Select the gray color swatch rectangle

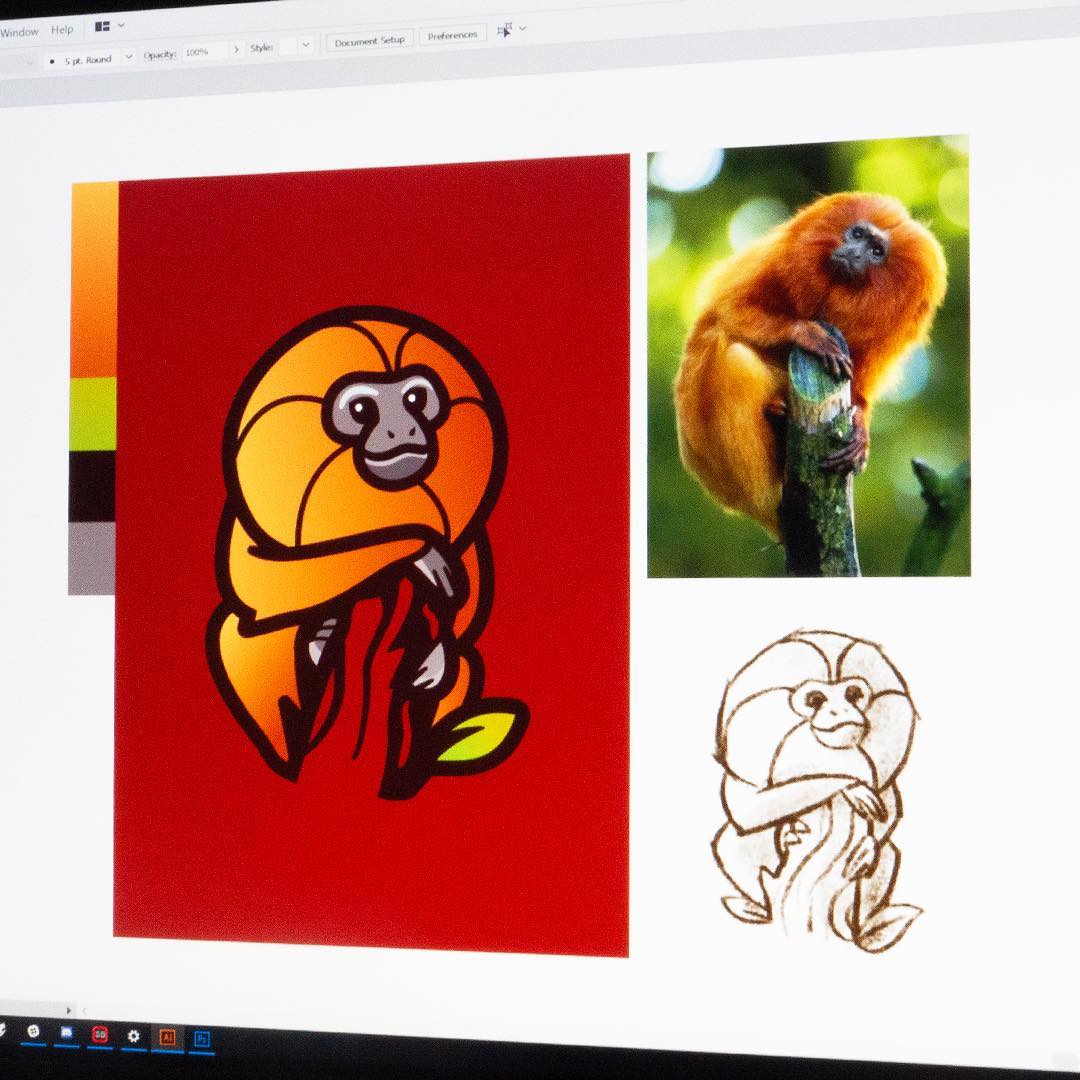pyautogui.click(x=92, y=559)
